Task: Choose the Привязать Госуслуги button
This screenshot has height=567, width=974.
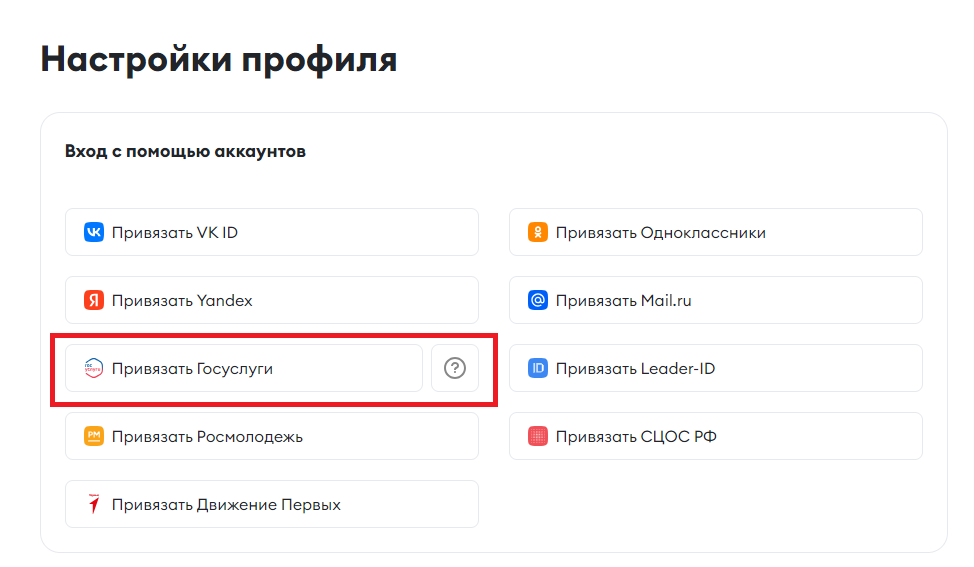Action: pos(244,368)
